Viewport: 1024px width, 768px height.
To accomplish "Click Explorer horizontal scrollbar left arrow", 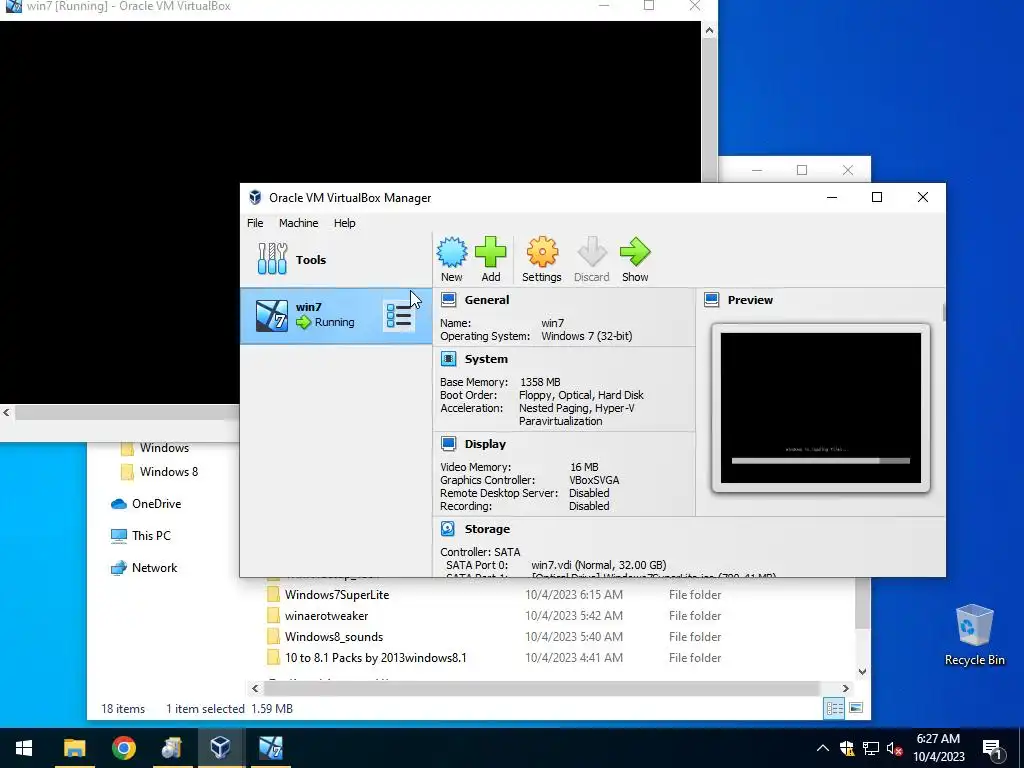I will 255,688.
